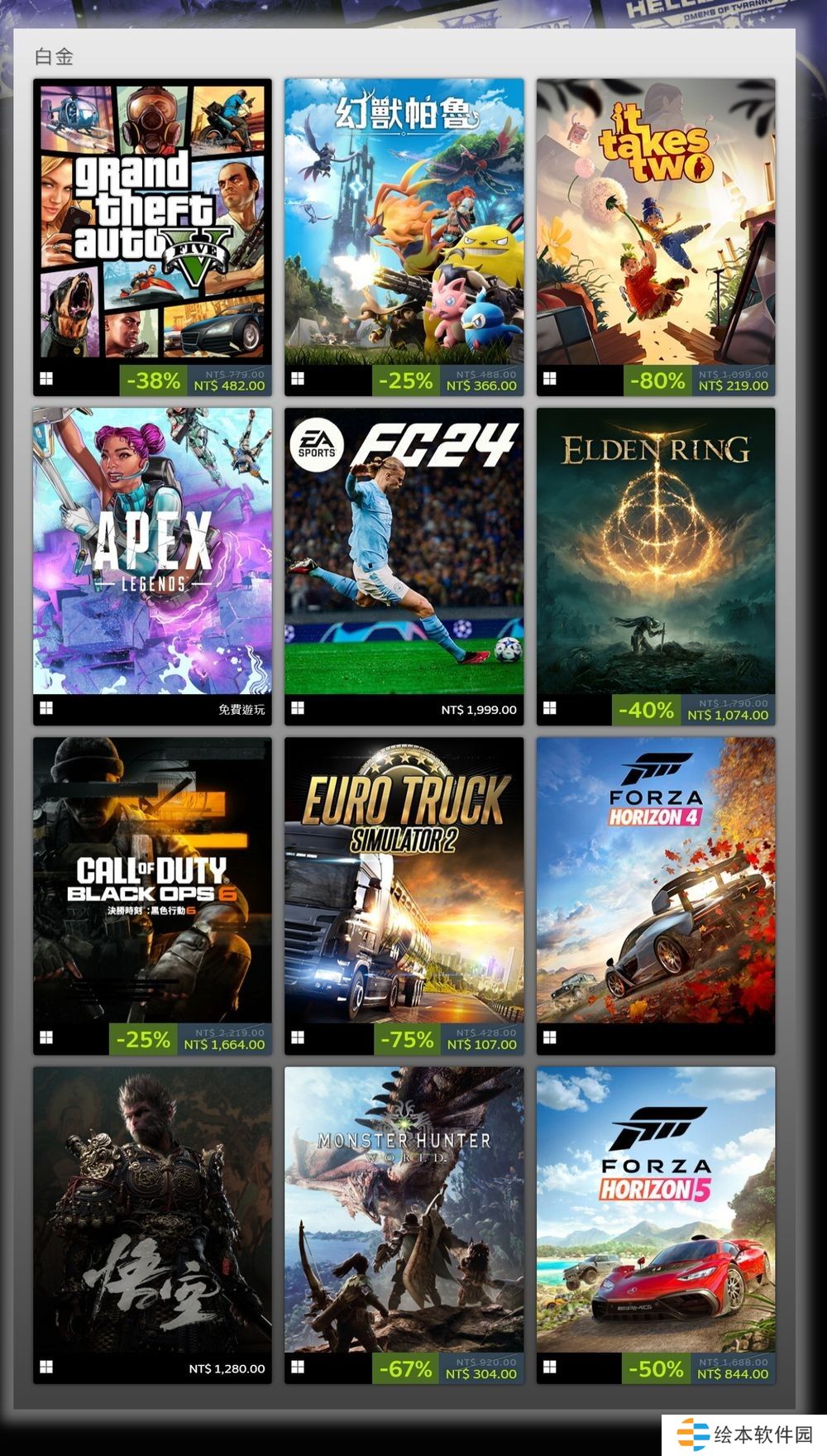Open the Apex Legends game cover
This screenshot has width=827, height=1456.
[x=152, y=551]
